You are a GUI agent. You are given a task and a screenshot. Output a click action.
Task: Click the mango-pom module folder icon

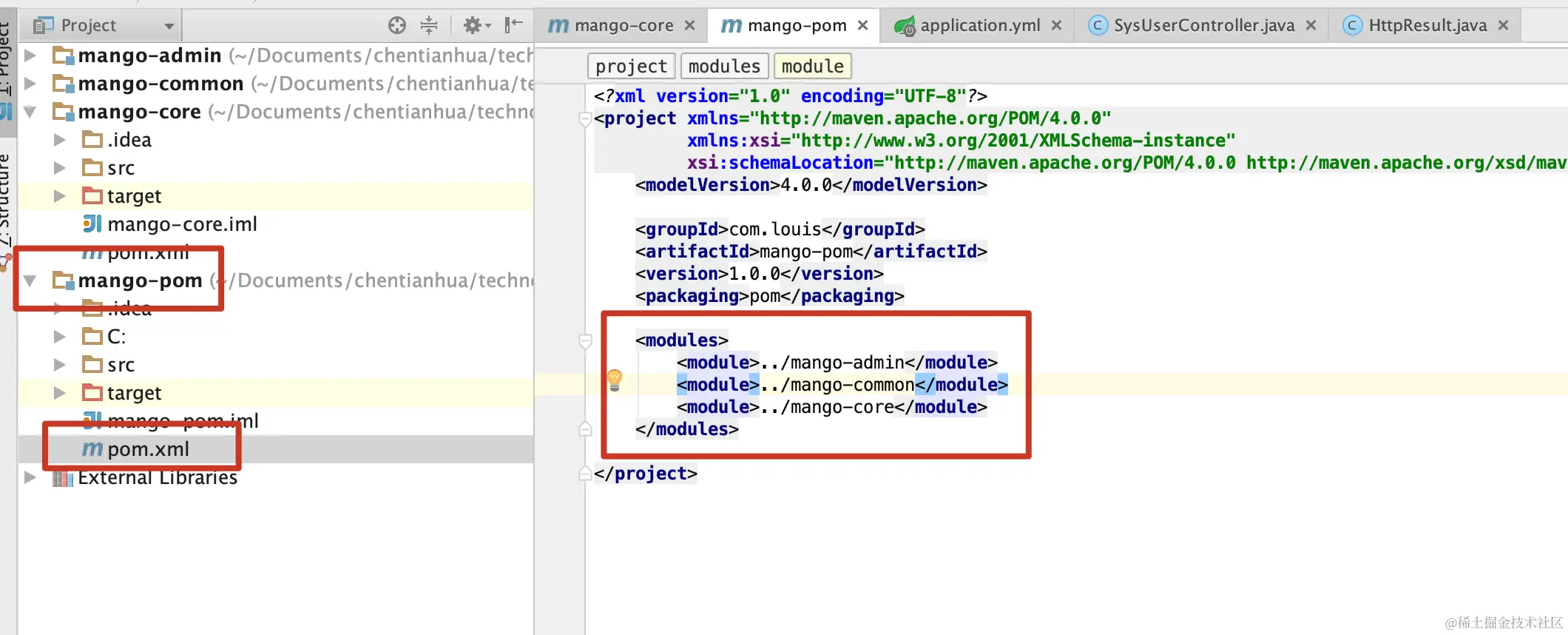click(63, 280)
